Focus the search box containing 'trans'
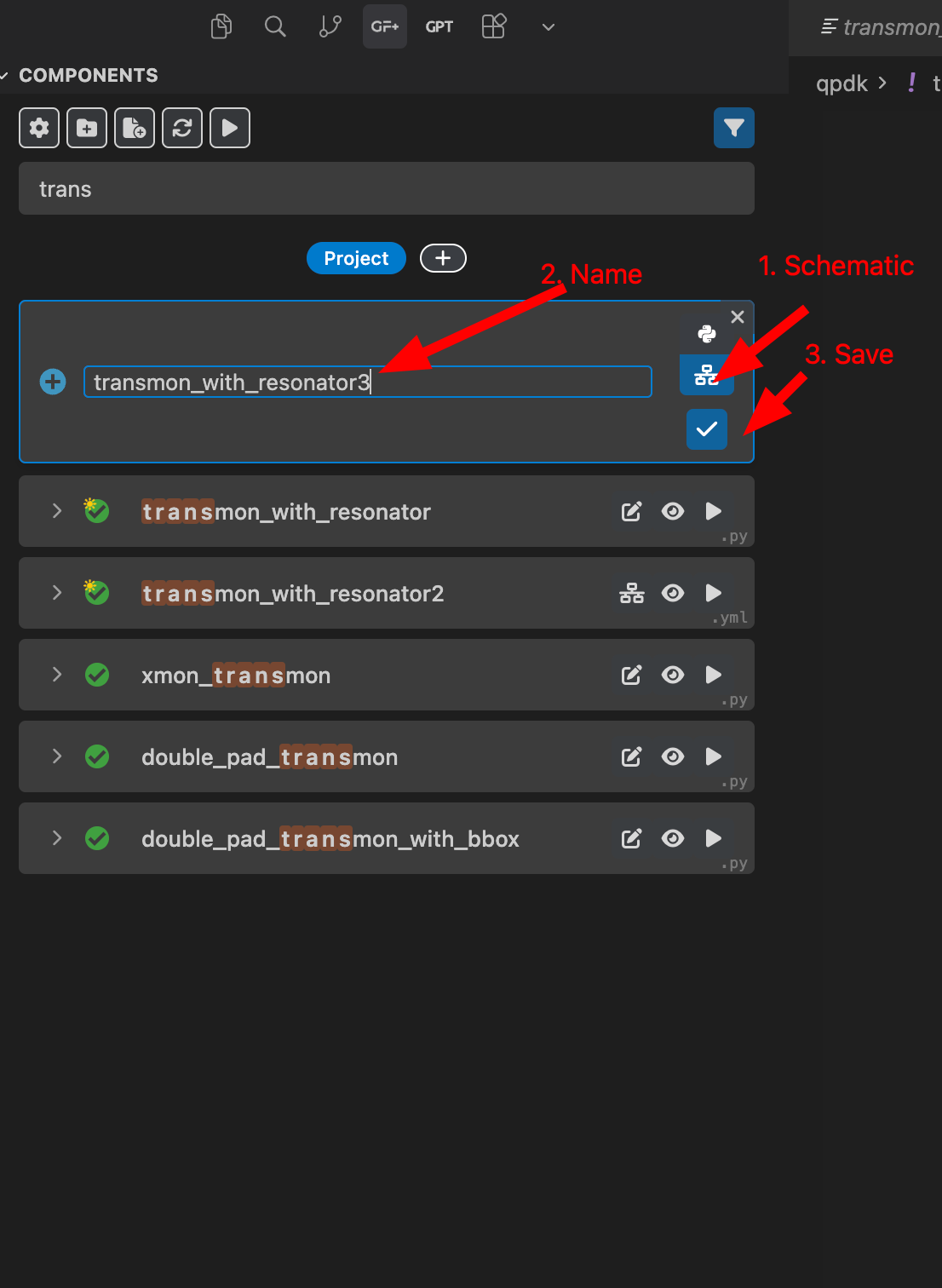 [x=387, y=188]
